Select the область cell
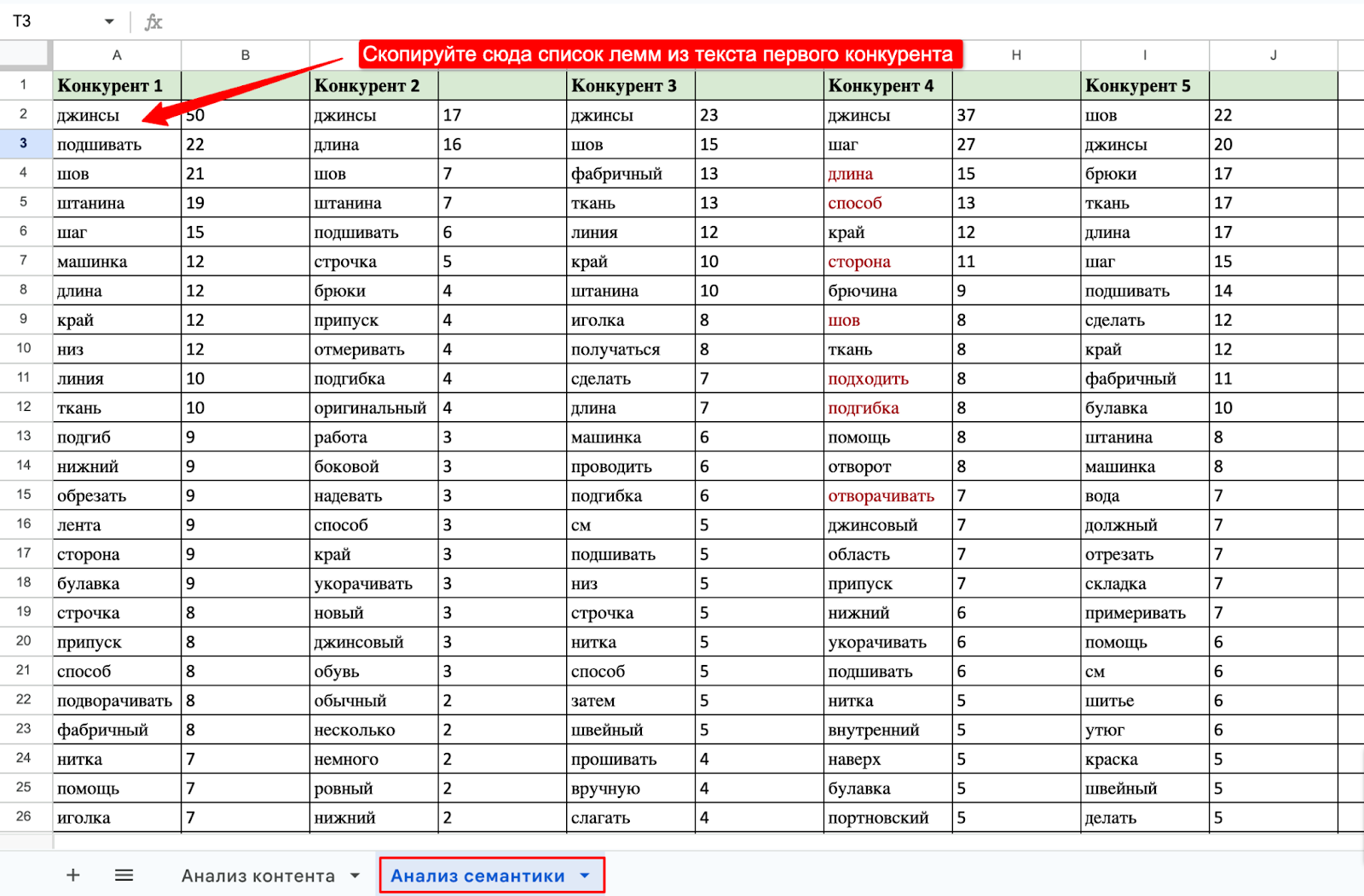 (x=888, y=554)
